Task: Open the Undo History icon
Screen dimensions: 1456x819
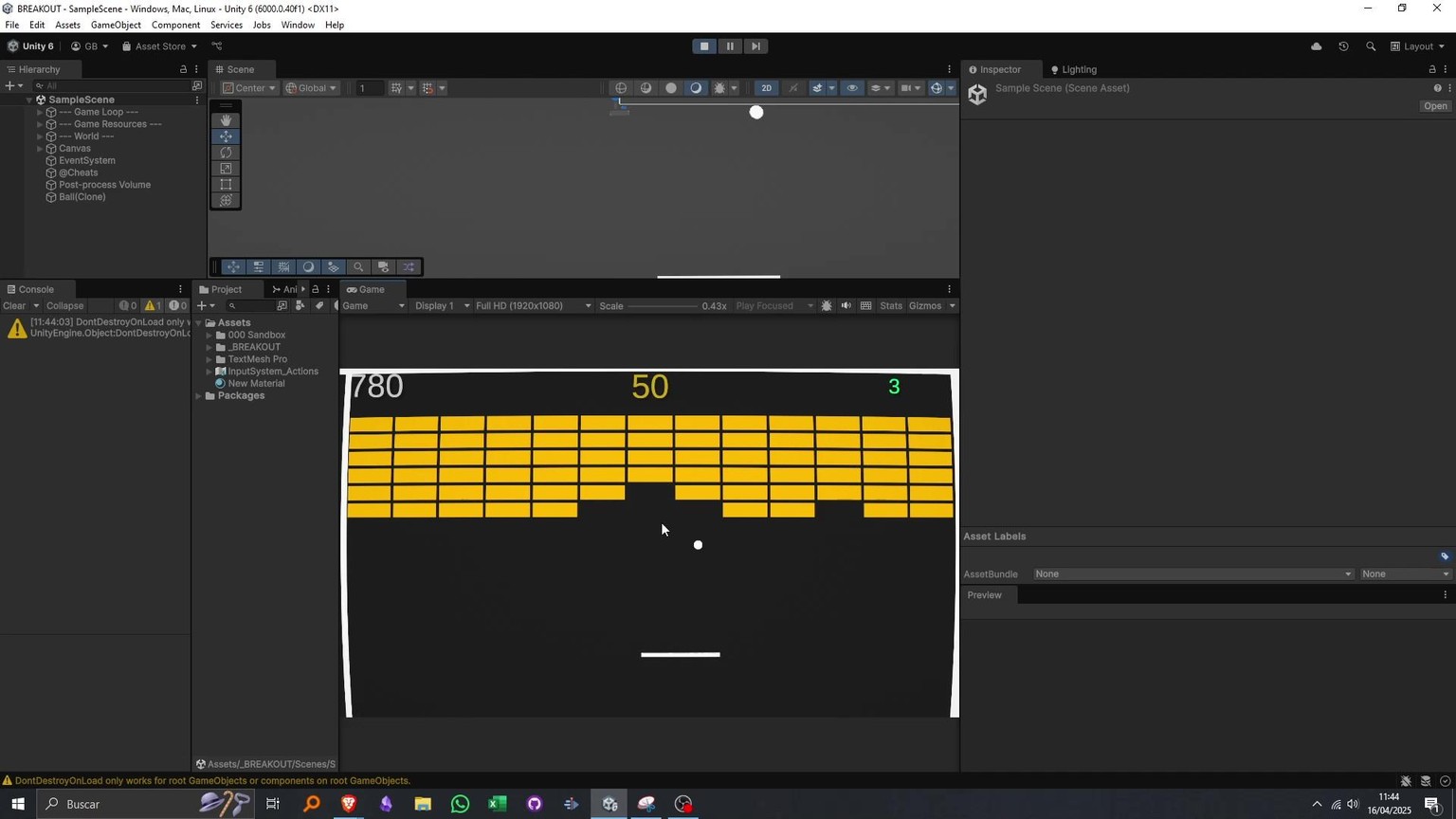Action: coord(1343,46)
